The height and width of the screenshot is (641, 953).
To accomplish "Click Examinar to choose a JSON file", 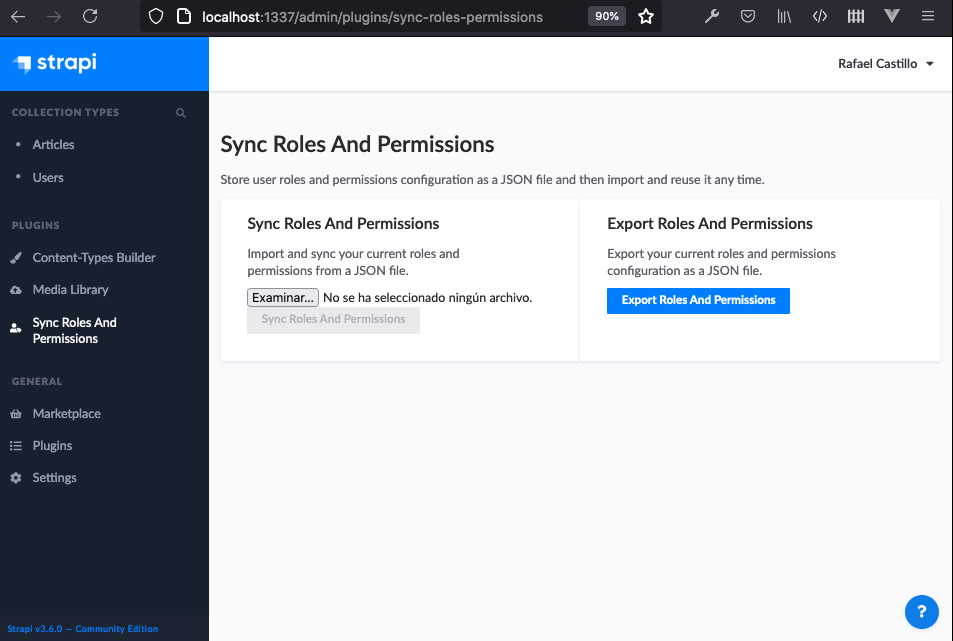I will click(x=282, y=297).
